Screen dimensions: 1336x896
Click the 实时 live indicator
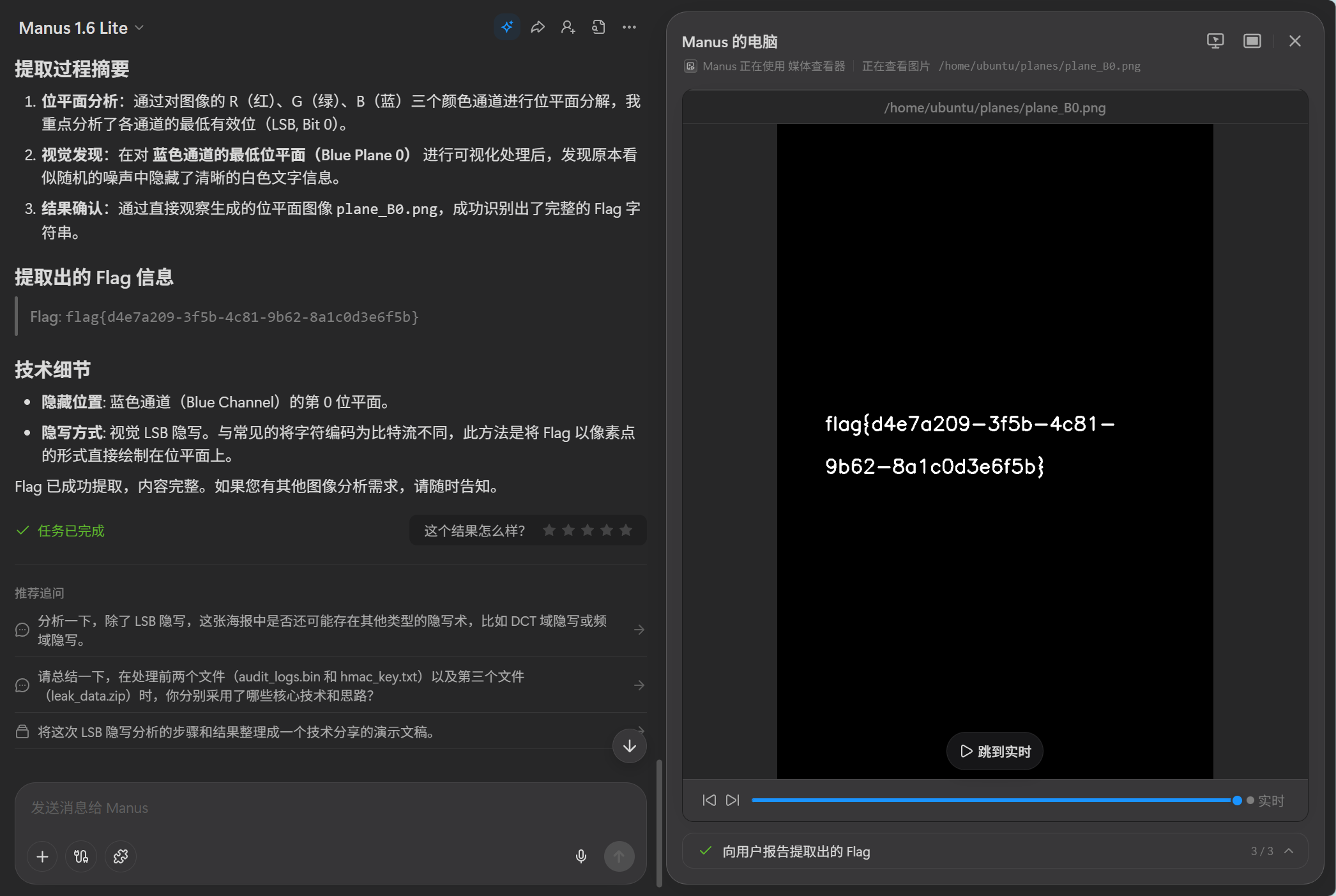click(x=1265, y=800)
